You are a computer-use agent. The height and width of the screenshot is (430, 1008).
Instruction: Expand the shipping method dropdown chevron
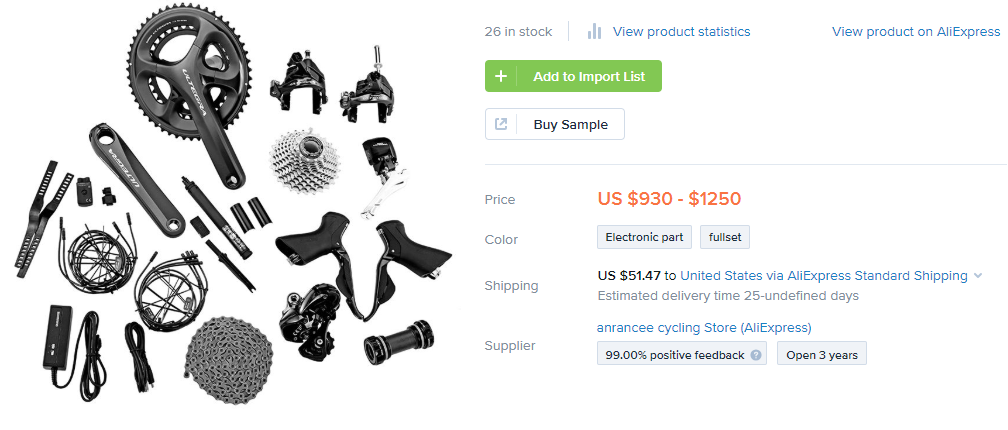click(x=978, y=276)
